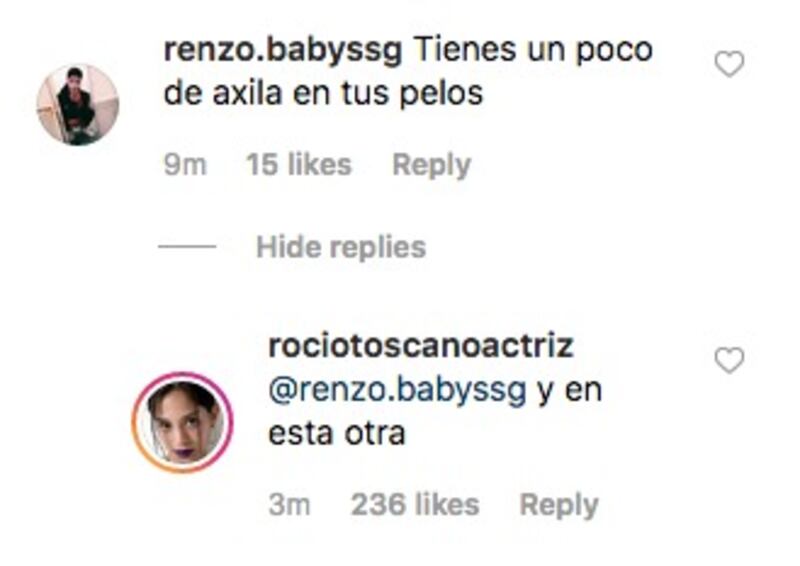Screen dimensions: 800x566
Task: Open rociotoscanoactriz username link
Action: (421, 346)
